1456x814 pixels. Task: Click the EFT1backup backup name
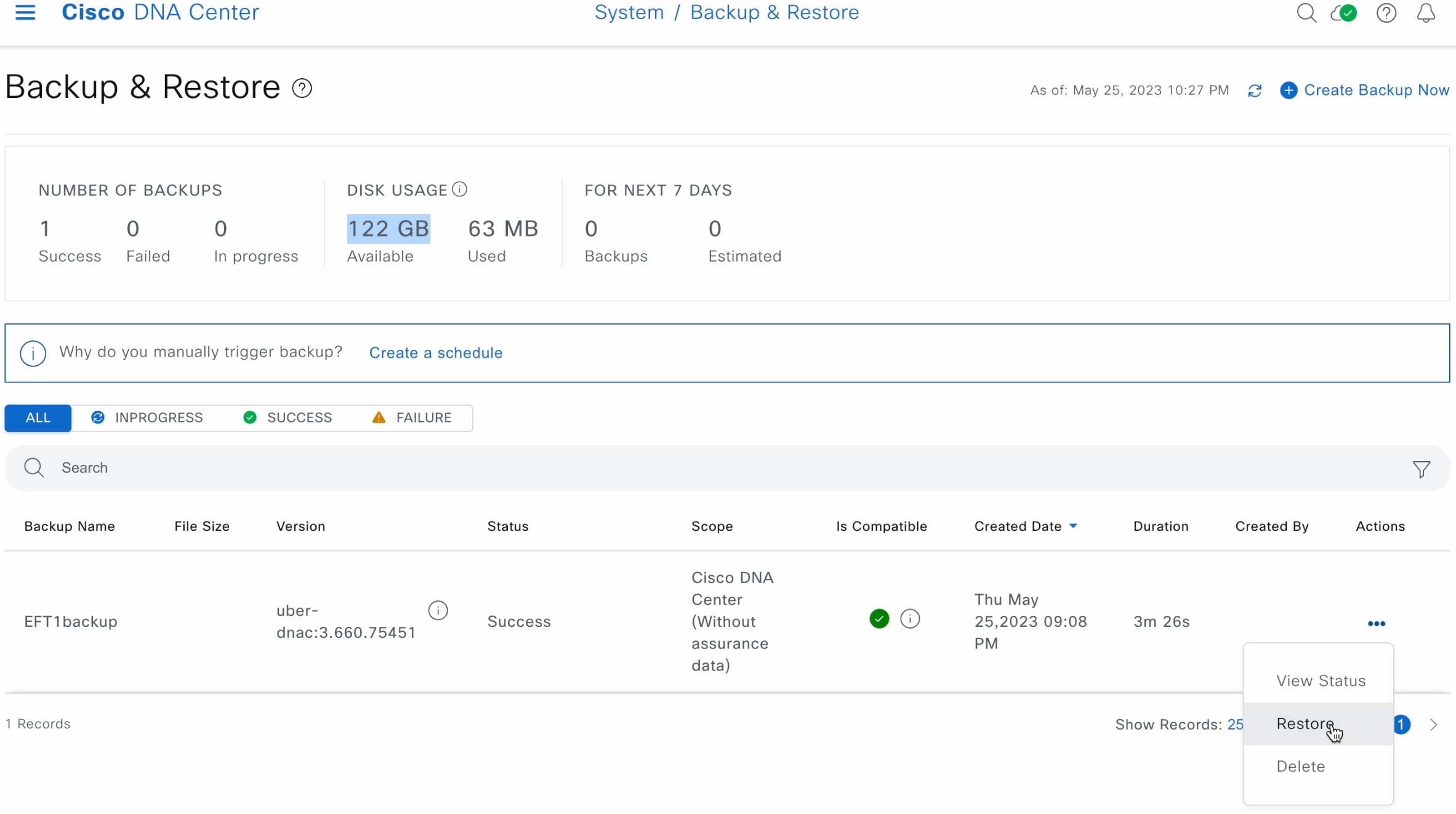71,622
